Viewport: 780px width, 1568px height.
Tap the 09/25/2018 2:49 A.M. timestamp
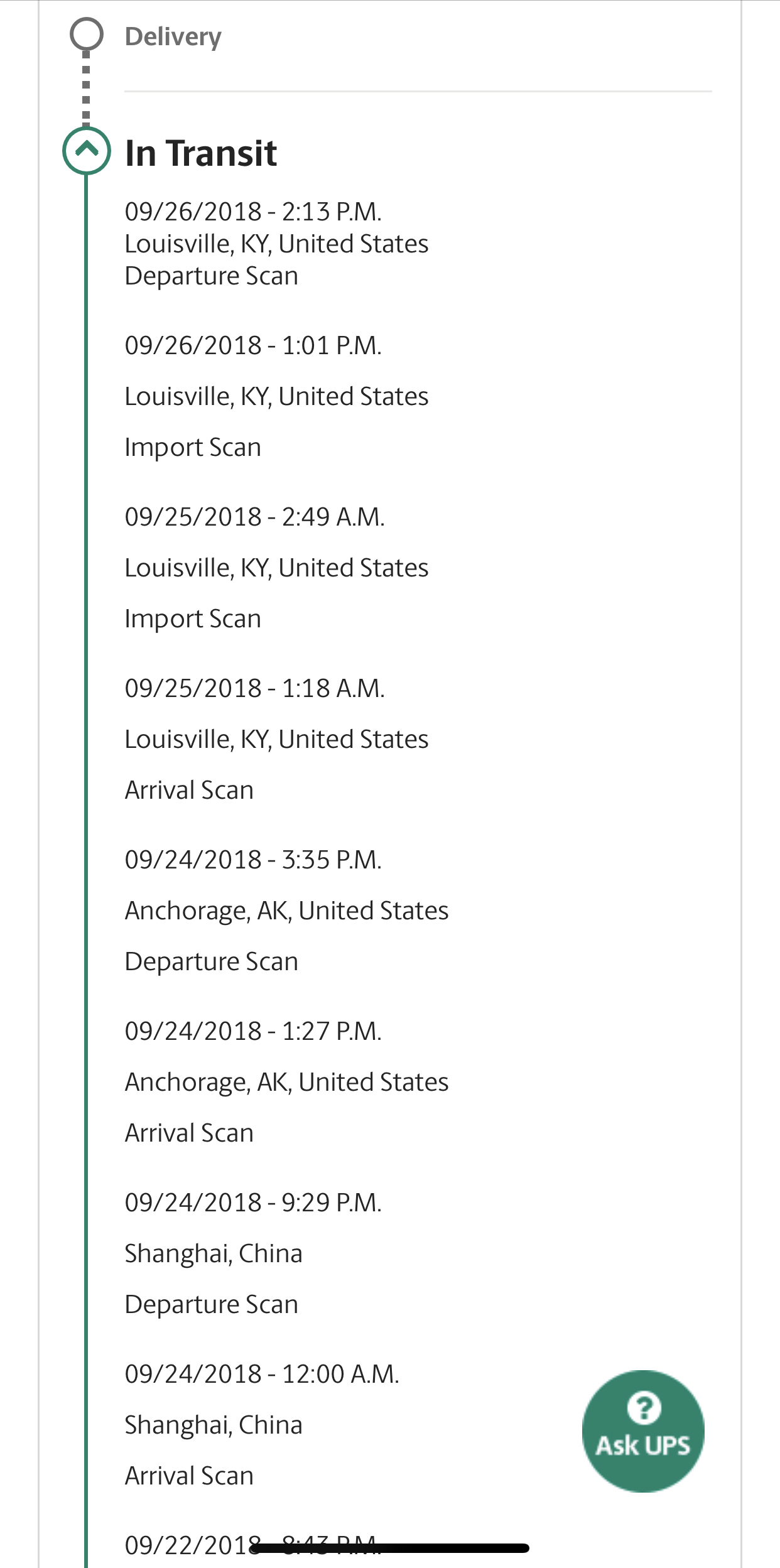pyautogui.click(x=254, y=517)
